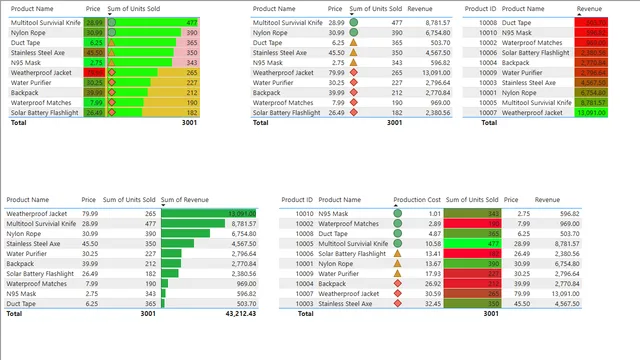Select product ID 10010 in the Production Cost table
The width and height of the screenshot is (640, 360).
[304, 213]
